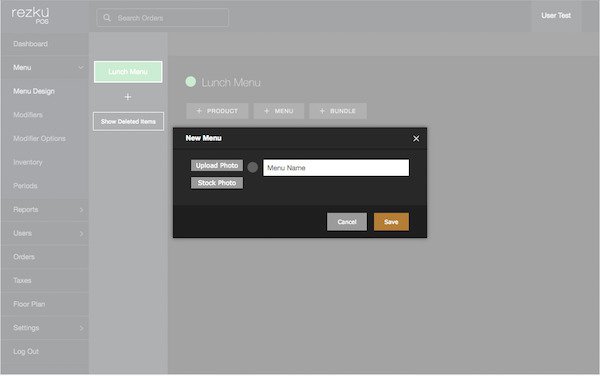
Task: Choose Stock Photo option
Action: coord(217,183)
